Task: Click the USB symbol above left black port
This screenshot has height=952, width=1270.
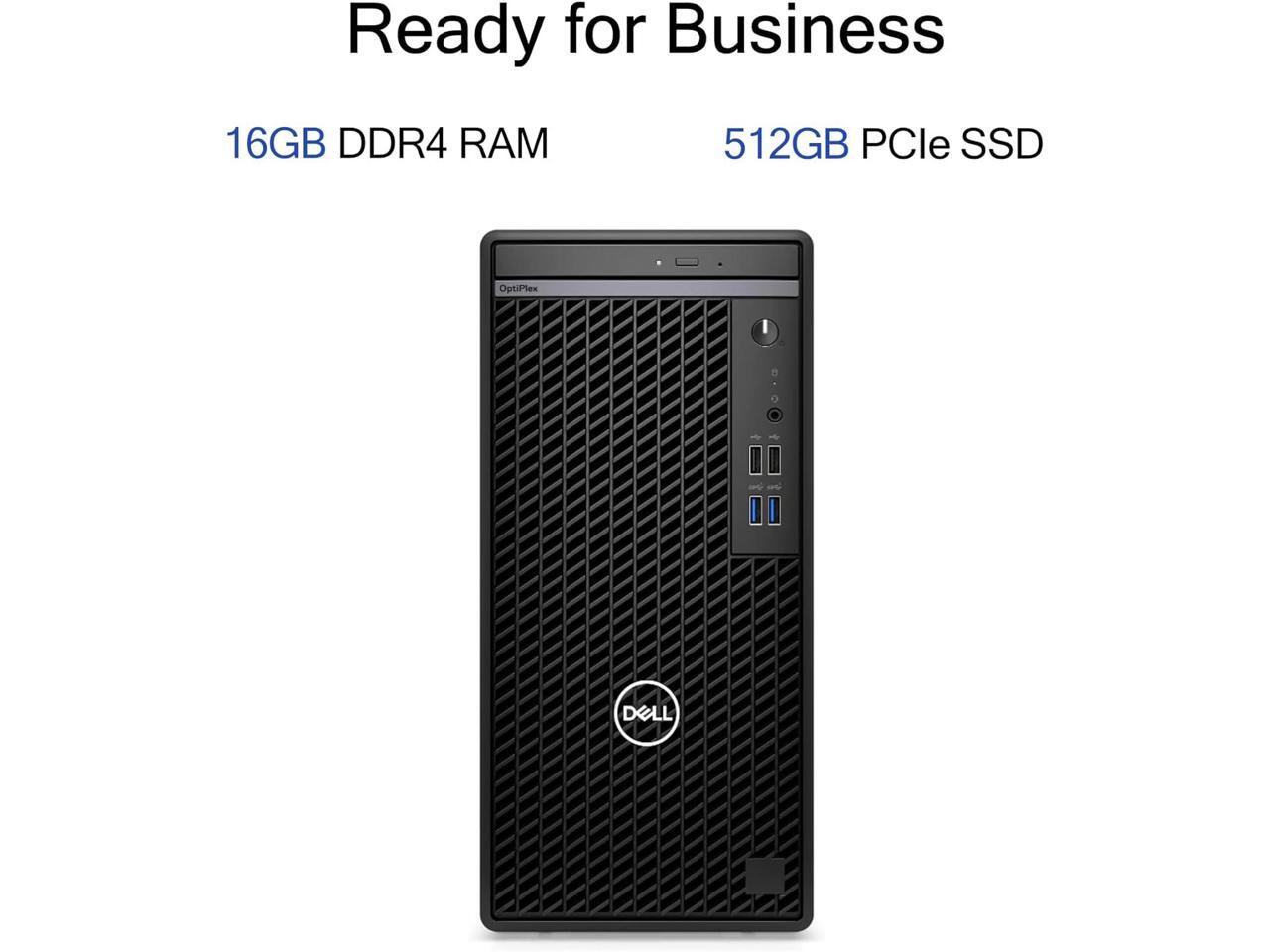Action: pos(755,437)
